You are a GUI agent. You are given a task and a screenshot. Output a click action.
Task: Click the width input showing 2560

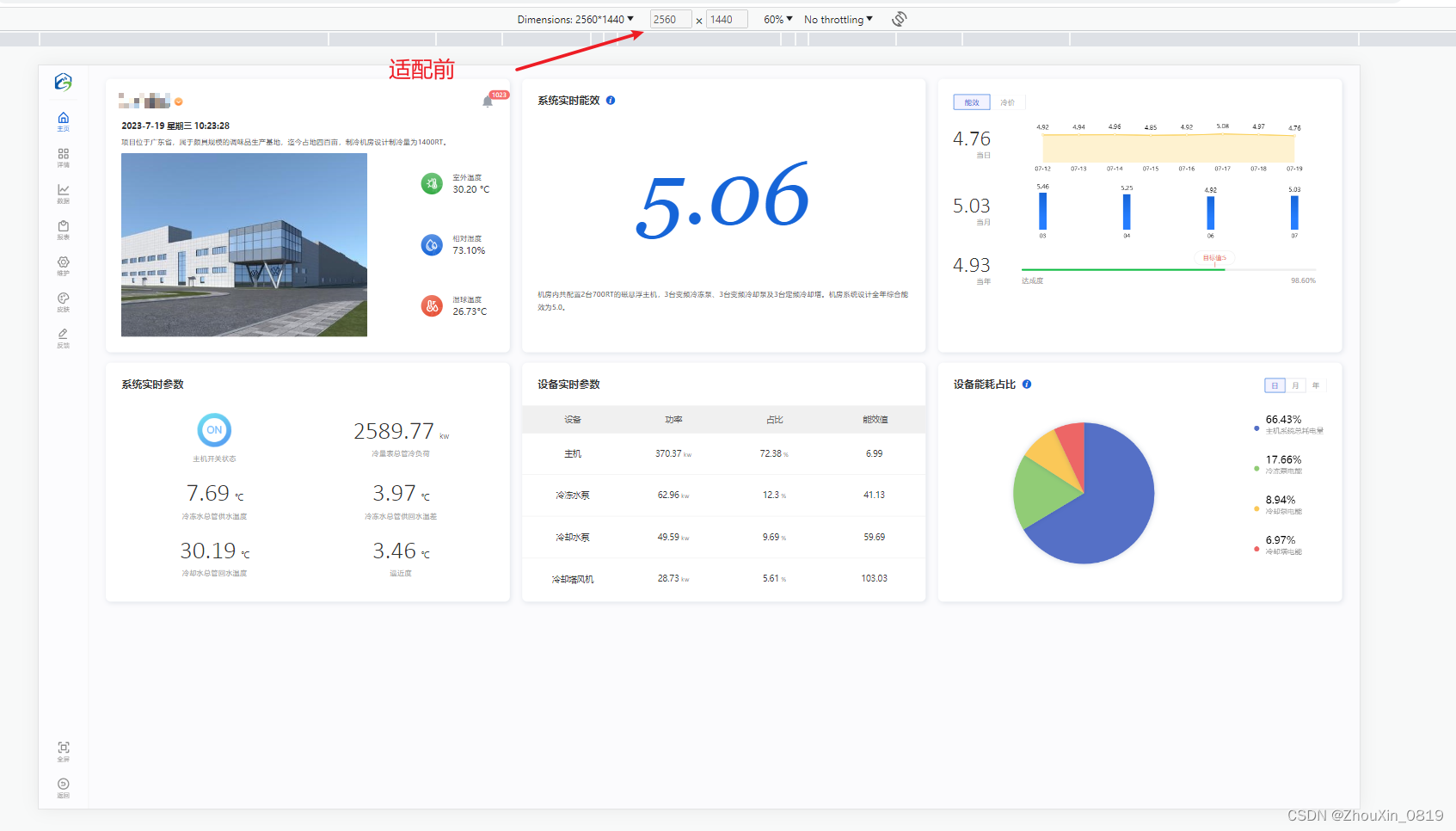click(x=671, y=19)
